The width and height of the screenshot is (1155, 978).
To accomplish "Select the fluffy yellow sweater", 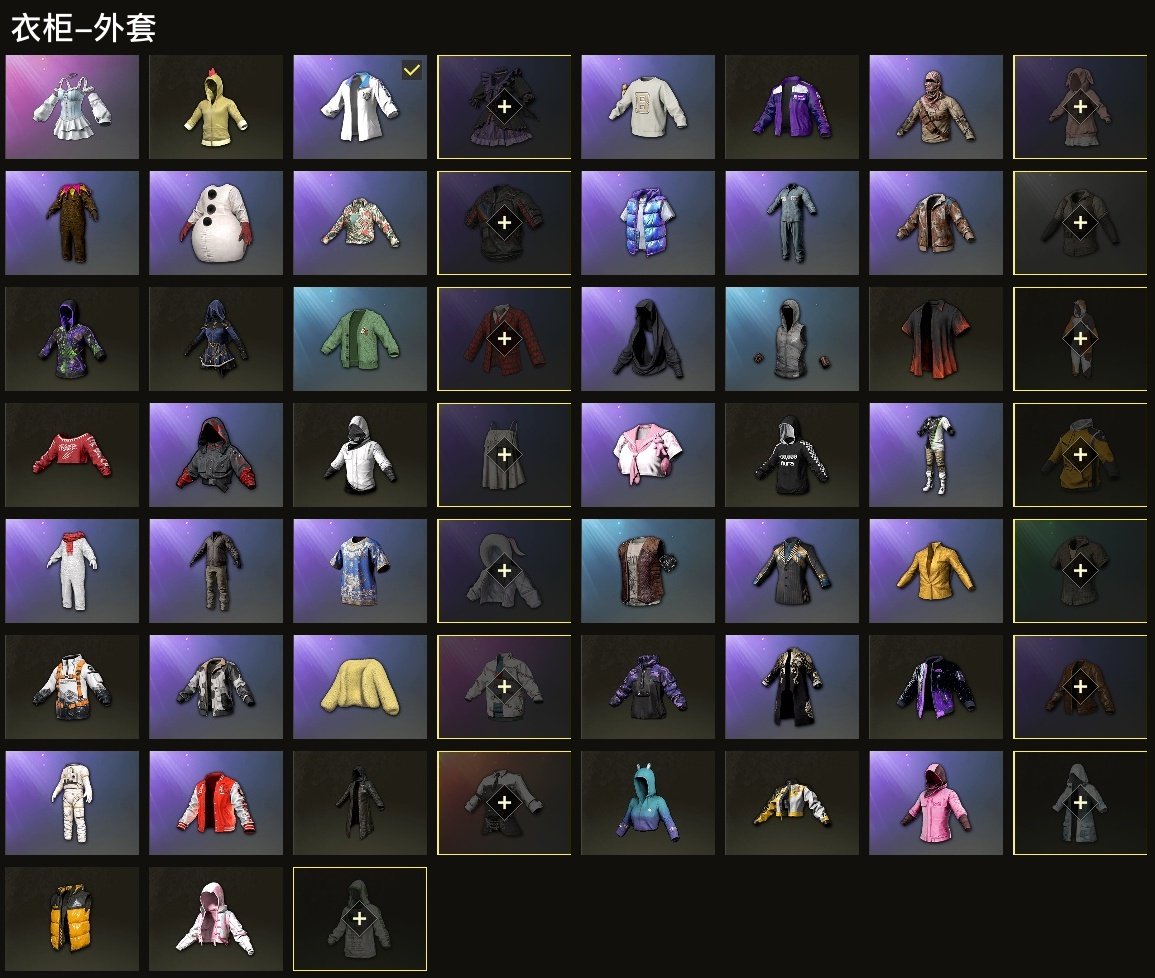I will click(x=359, y=687).
